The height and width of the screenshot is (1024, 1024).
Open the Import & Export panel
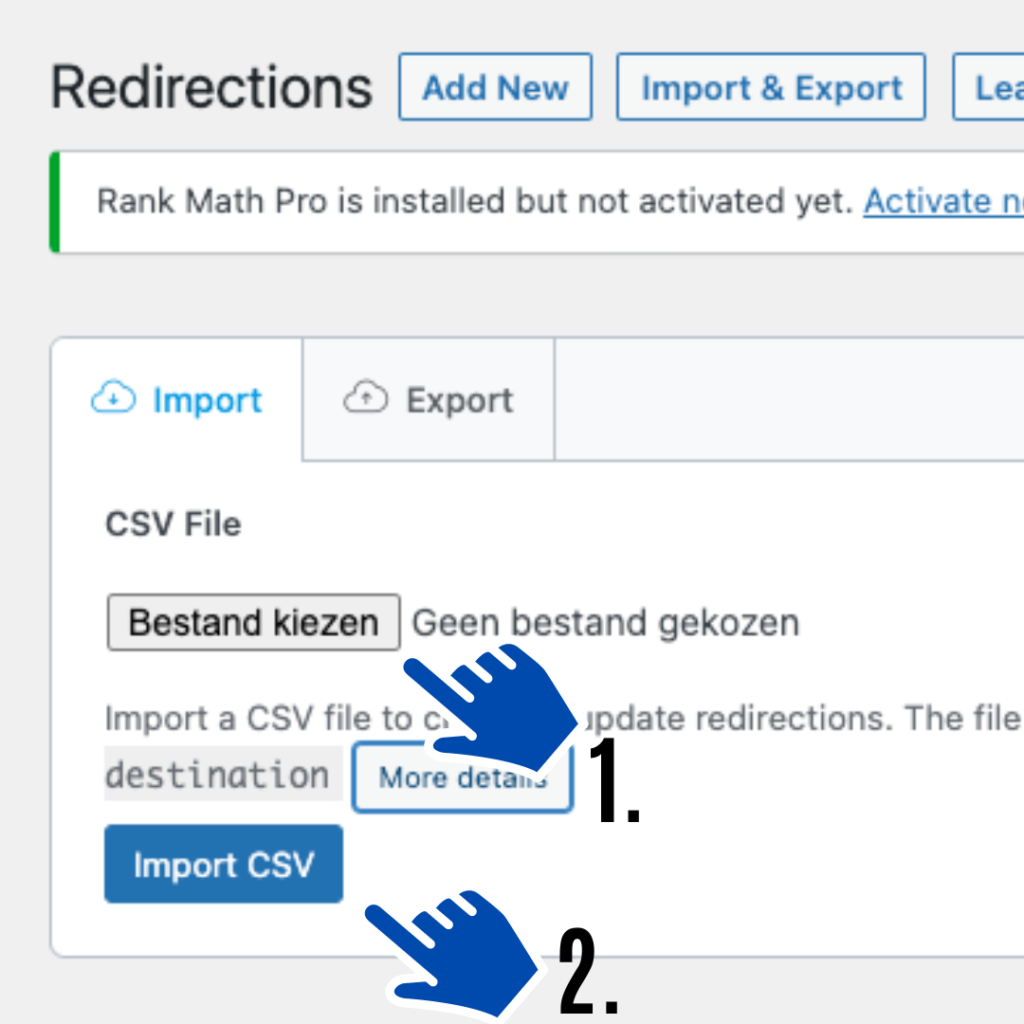770,87
